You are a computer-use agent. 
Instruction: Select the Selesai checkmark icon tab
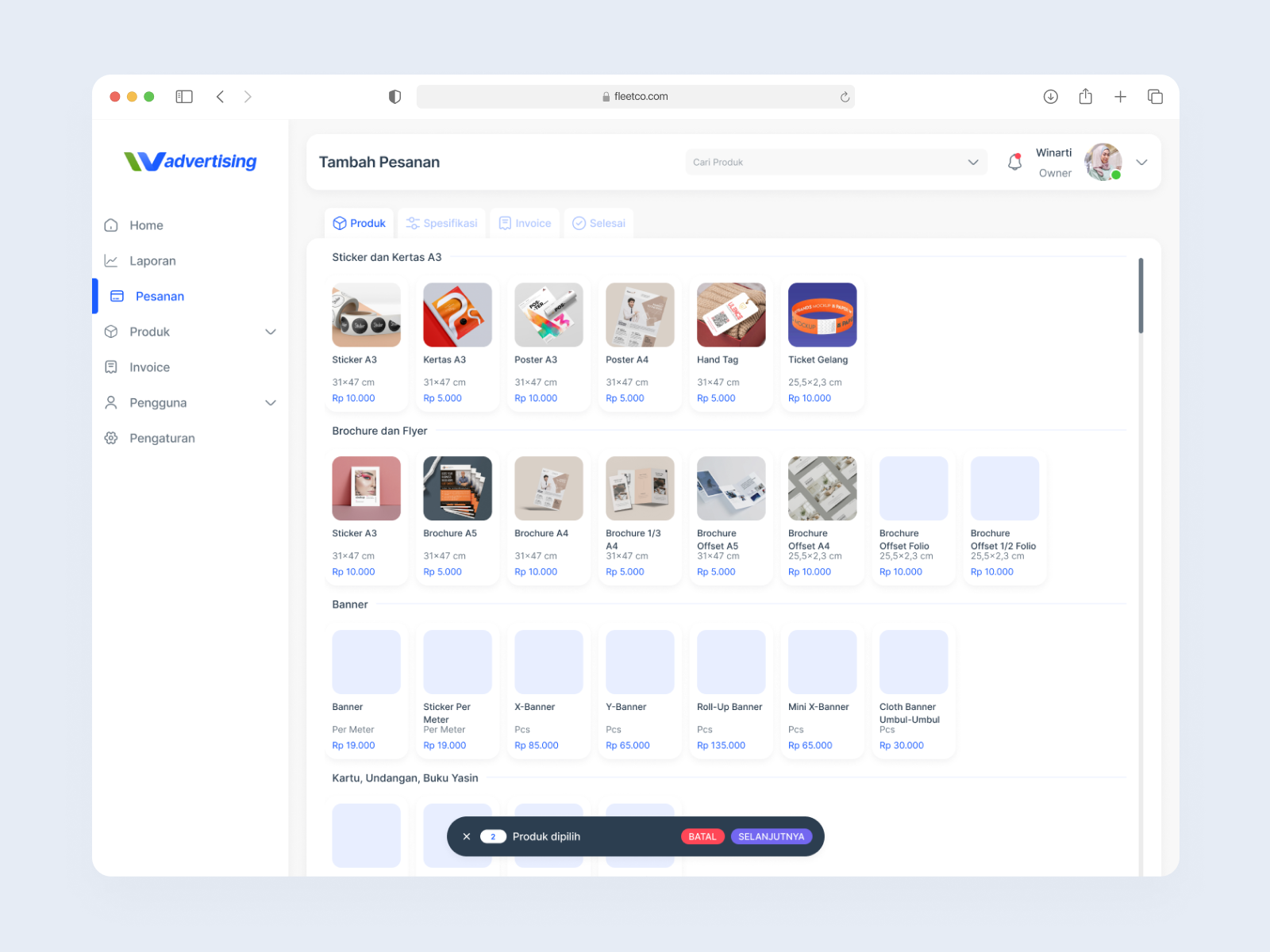579,223
